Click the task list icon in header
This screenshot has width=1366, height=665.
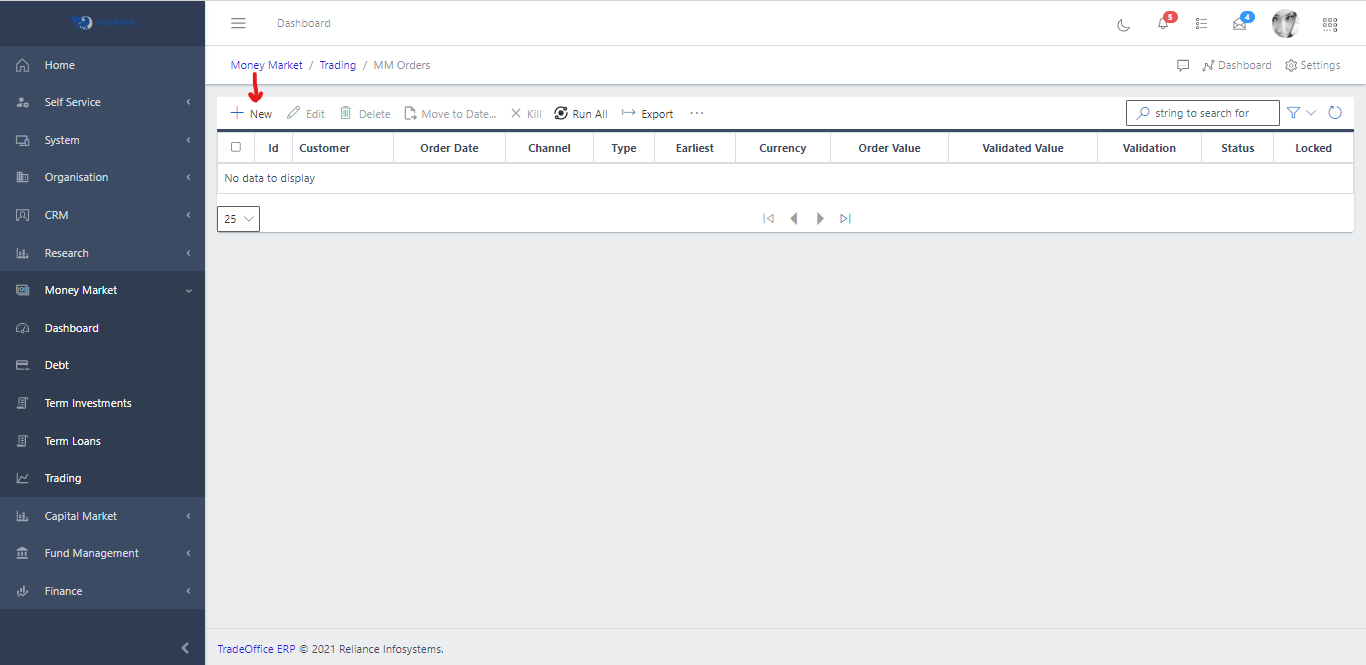pos(1201,24)
